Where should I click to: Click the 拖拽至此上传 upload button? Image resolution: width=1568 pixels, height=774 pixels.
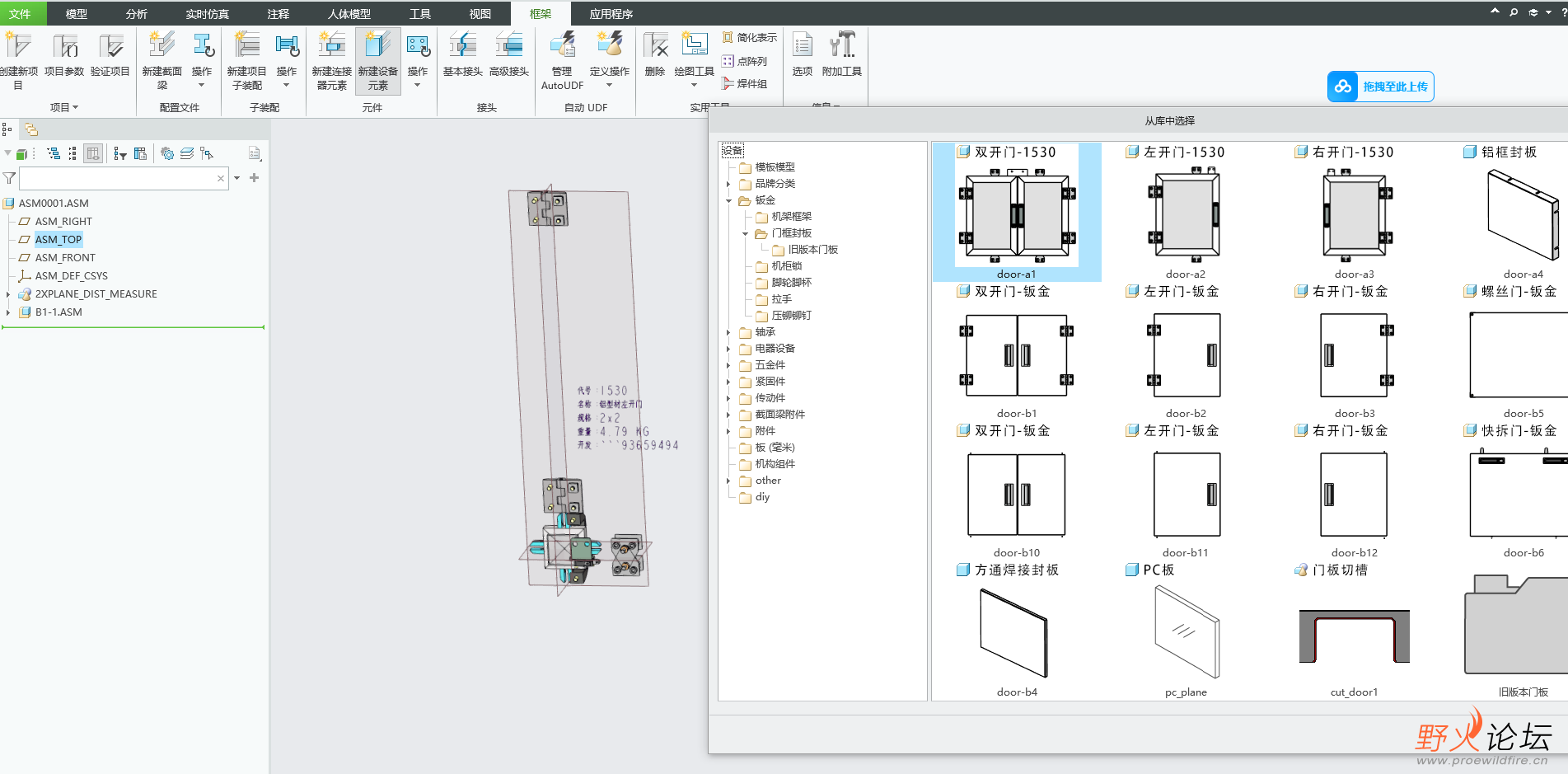(x=1380, y=87)
